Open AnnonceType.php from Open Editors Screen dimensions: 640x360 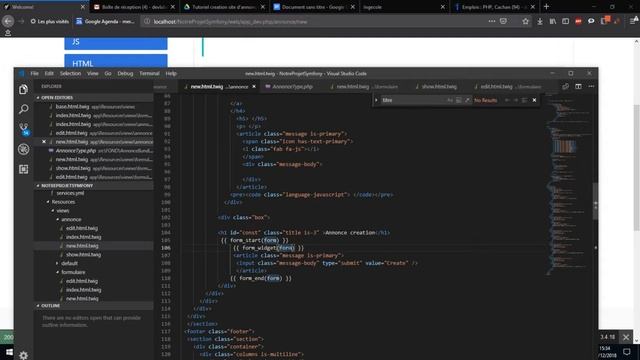pyautogui.click(x=93, y=151)
